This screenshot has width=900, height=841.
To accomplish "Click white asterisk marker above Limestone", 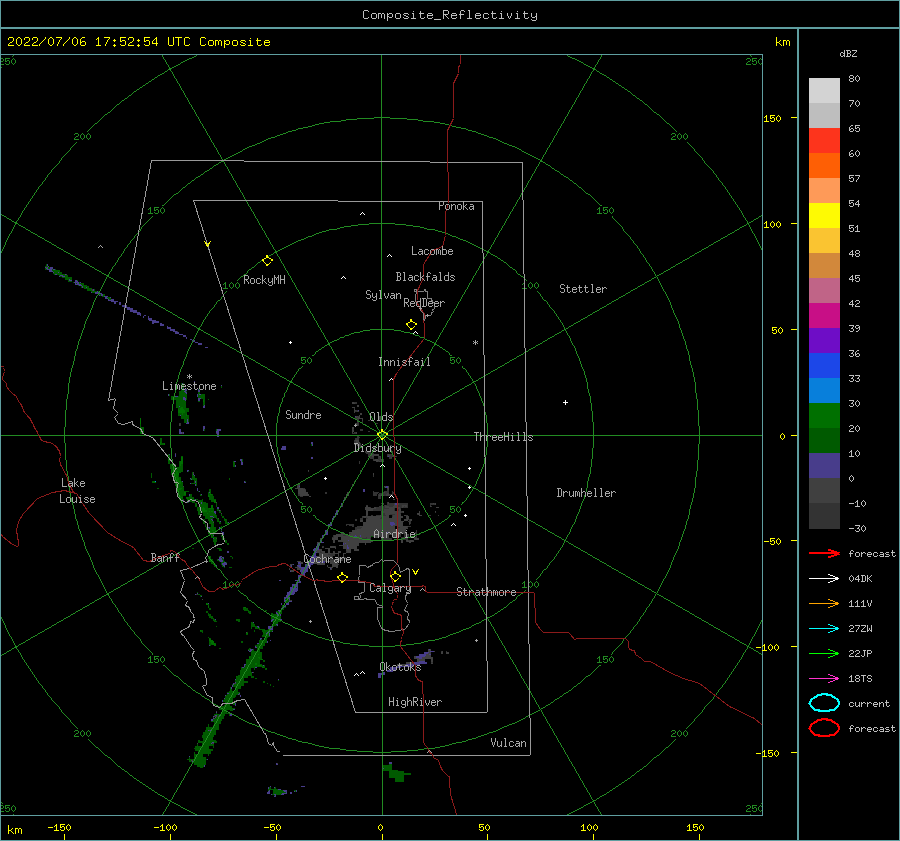I will (x=189, y=377).
